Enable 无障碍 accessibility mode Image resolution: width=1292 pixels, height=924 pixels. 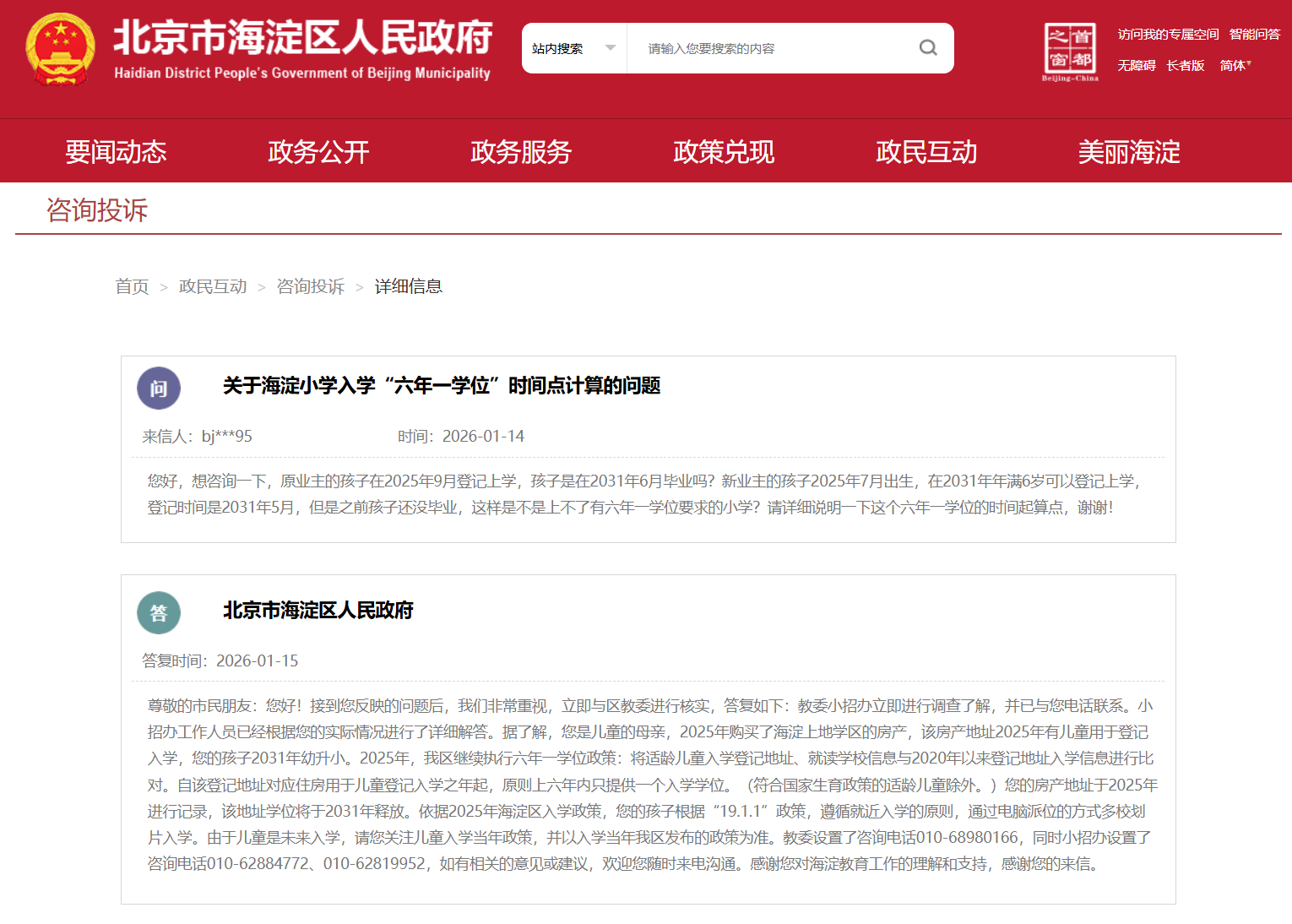[1137, 65]
